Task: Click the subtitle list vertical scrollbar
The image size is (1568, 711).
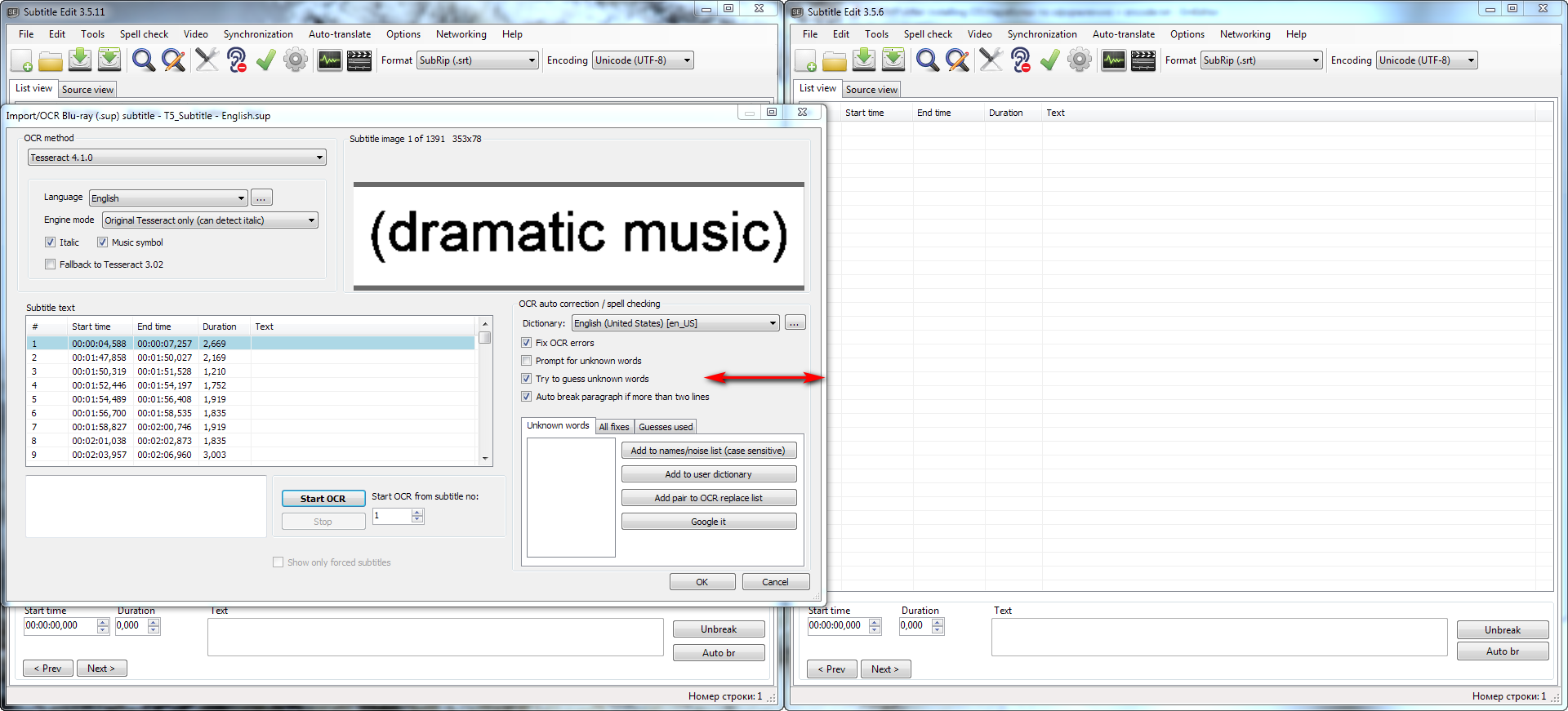Action: pos(485,391)
